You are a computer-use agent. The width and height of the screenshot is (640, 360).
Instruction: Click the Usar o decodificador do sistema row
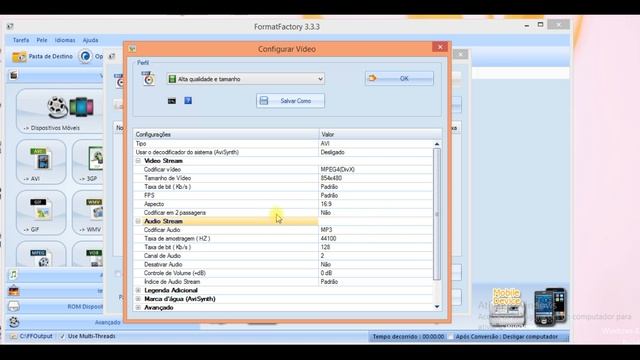pos(283,152)
